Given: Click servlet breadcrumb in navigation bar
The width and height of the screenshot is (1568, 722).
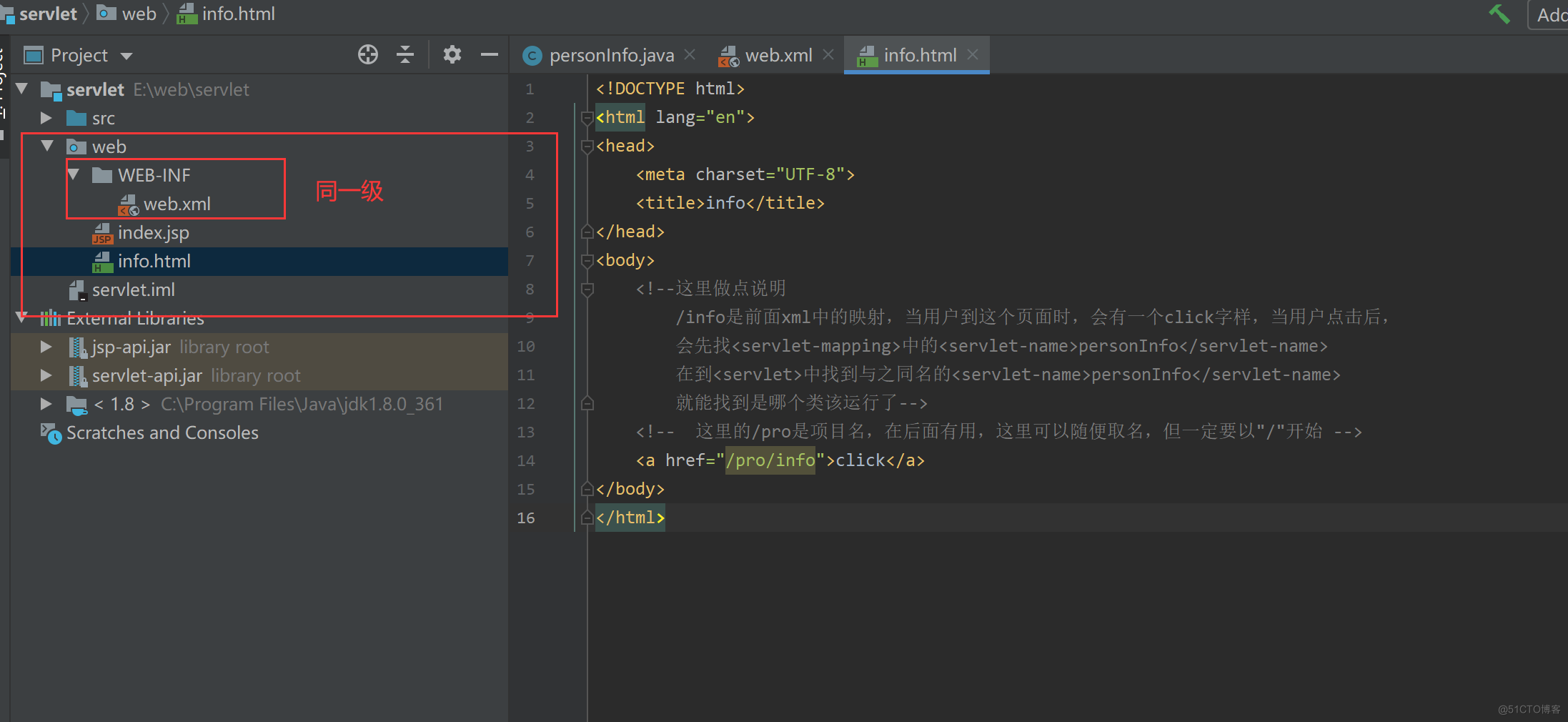Looking at the screenshot, I should click(x=48, y=14).
